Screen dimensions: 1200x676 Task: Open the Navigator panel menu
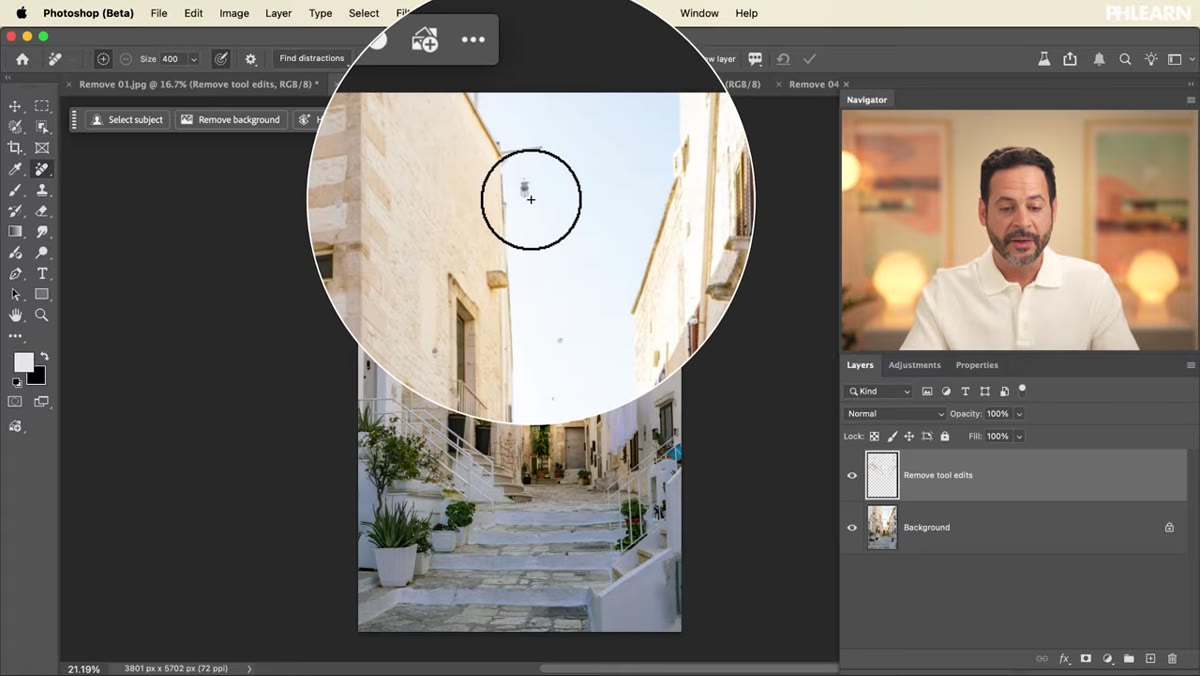tap(1190, 100)
